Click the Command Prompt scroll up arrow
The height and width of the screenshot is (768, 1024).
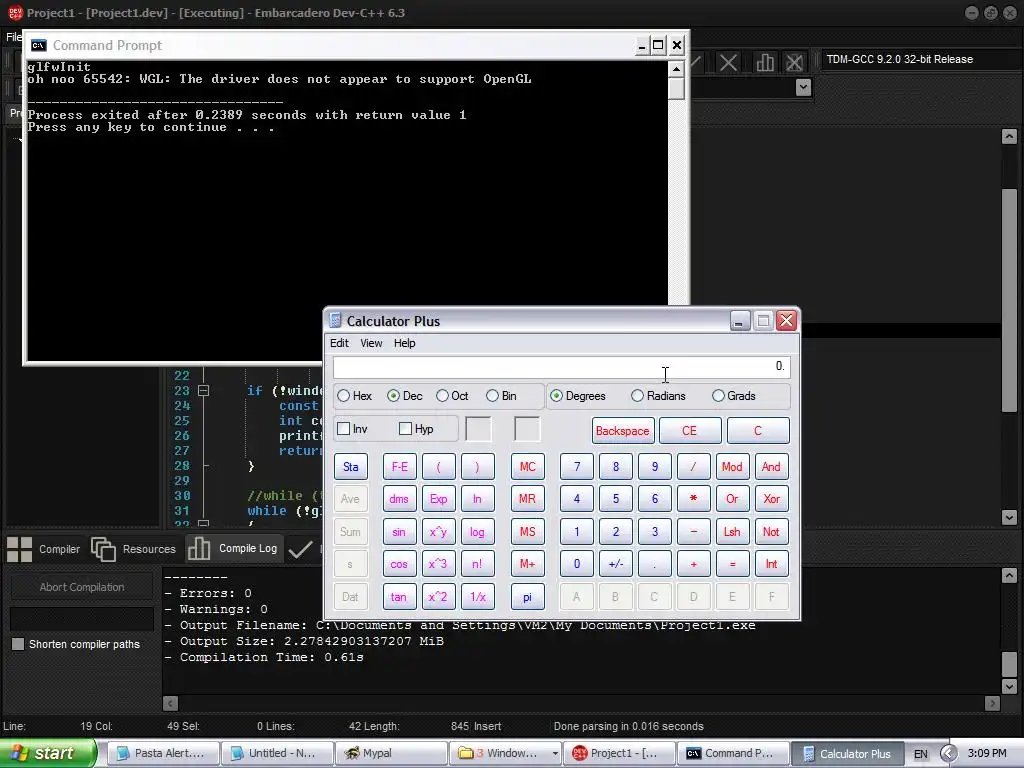click(677, 69)
